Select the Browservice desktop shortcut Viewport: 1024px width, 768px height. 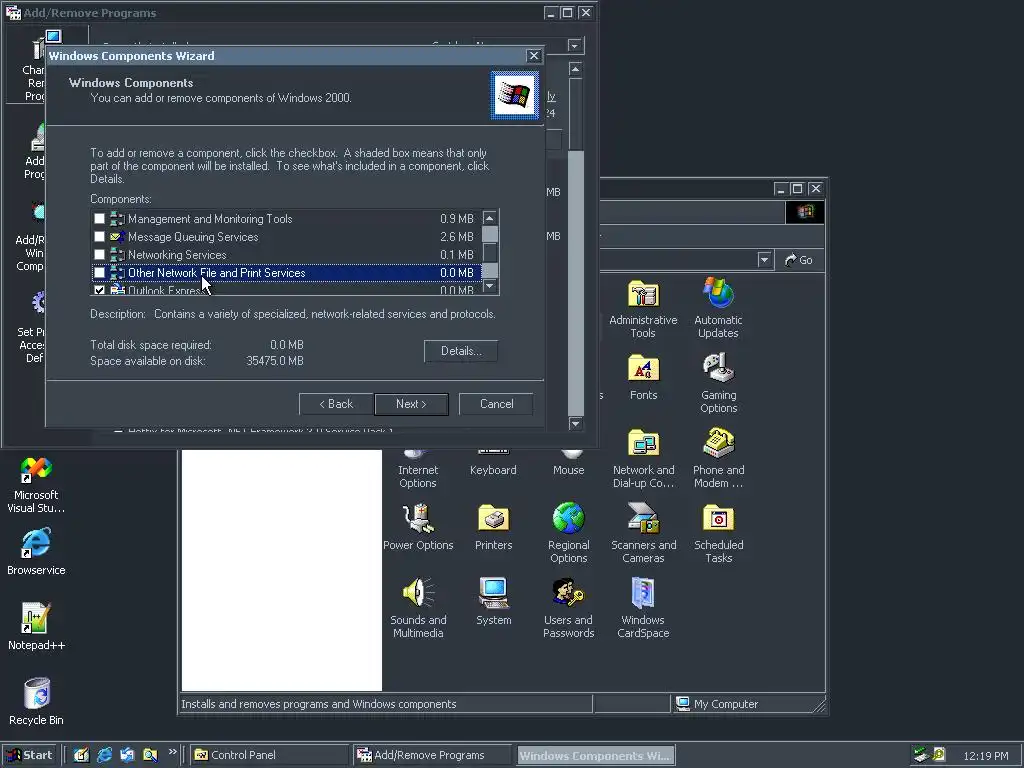[36, 552]
